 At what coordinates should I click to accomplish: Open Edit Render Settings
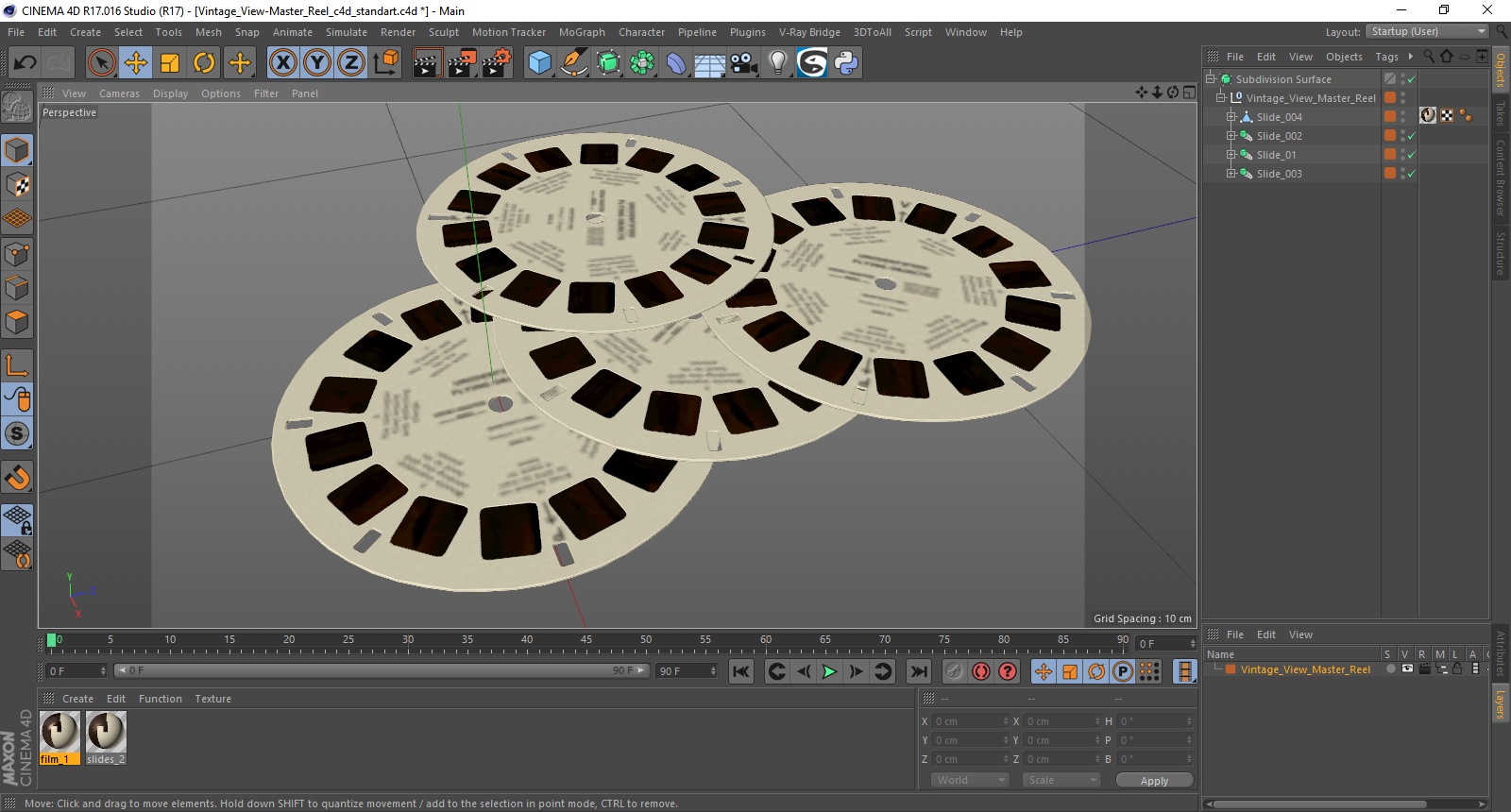pos(497,63)
